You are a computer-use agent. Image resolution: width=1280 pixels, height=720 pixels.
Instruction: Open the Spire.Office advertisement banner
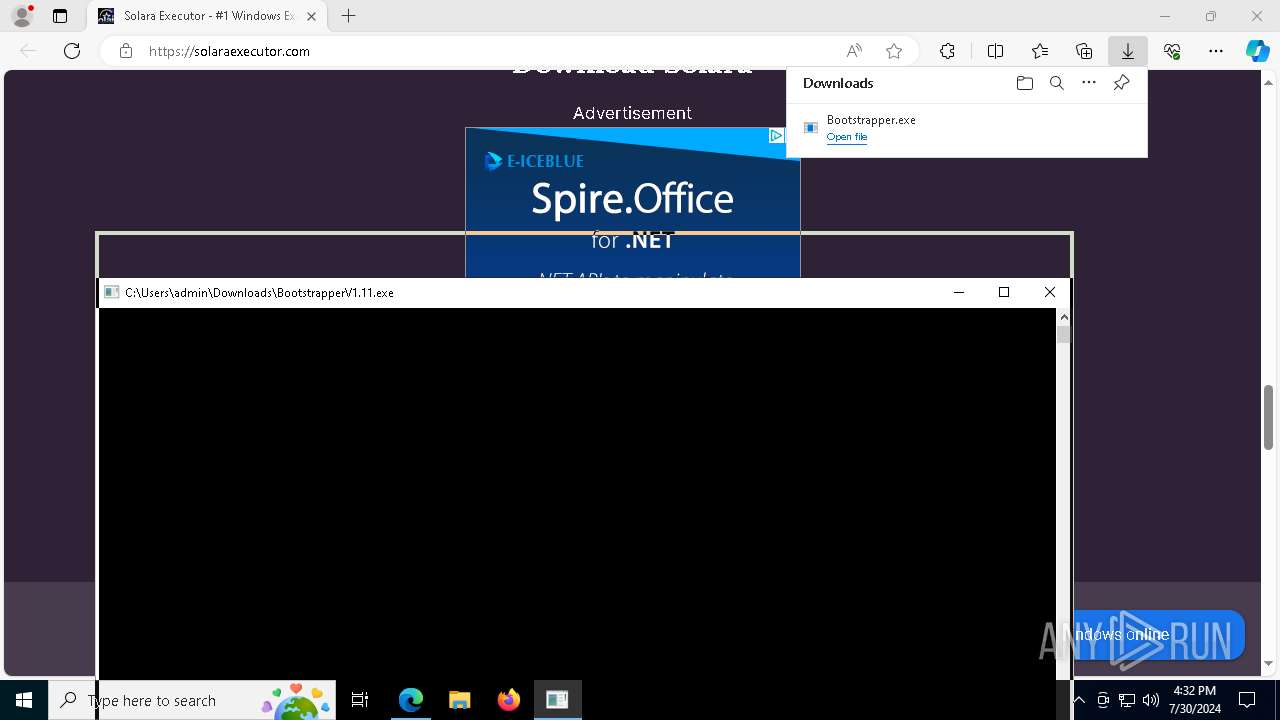click(x=632, y=203)
